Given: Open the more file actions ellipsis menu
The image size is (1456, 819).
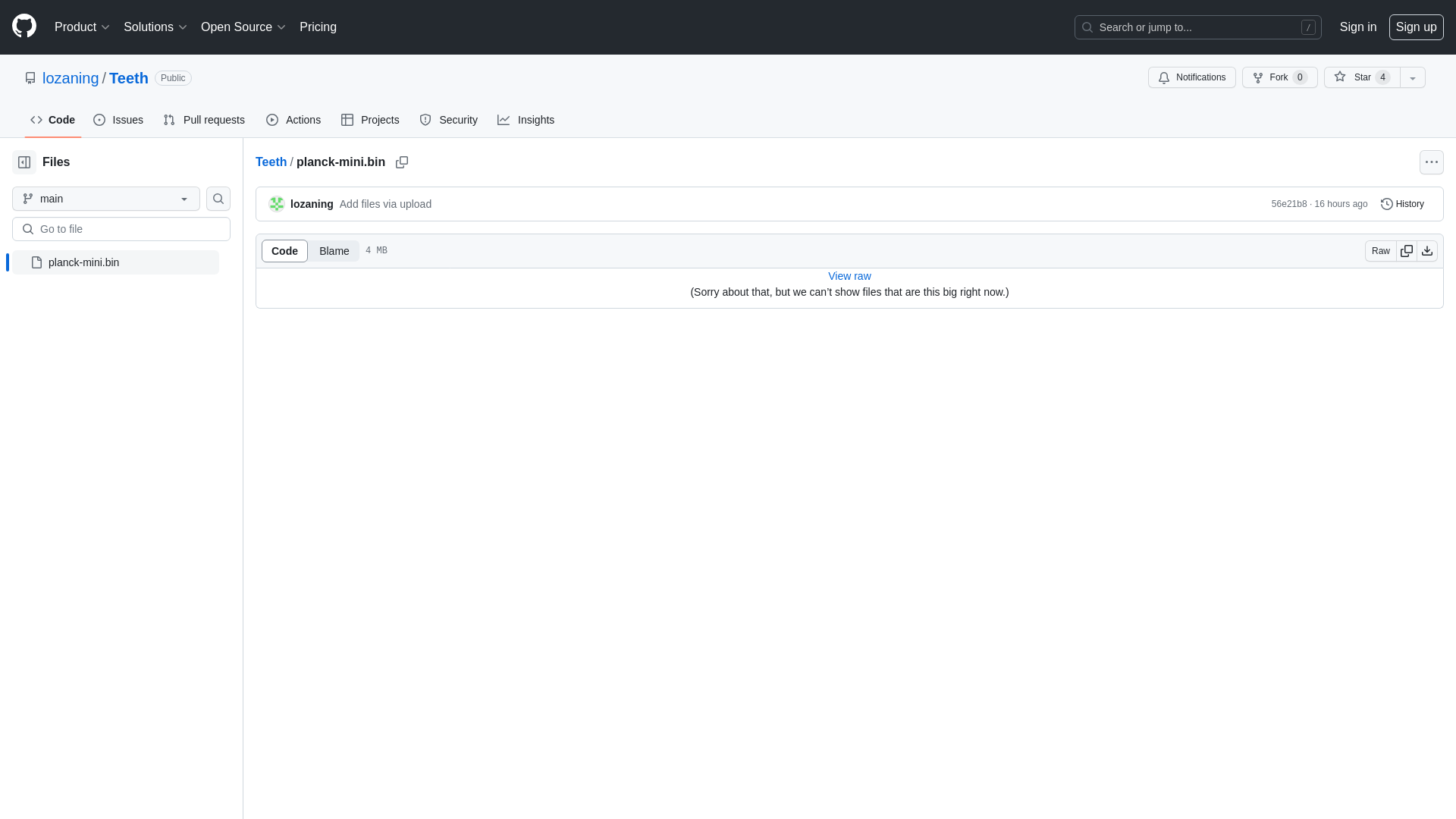Looking at the screenshot, I should (1432, 162).
